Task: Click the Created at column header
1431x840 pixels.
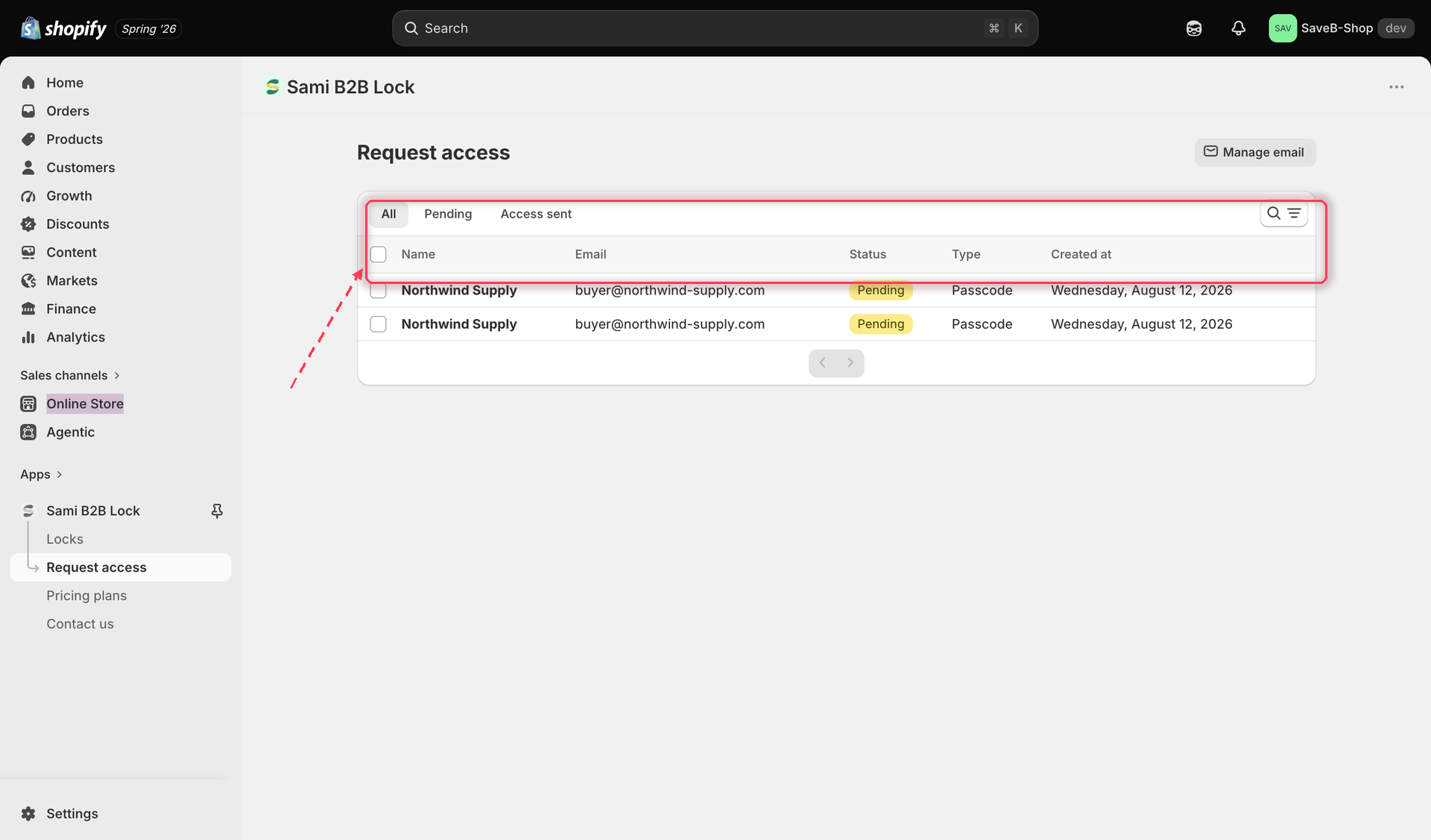Action: 1081,254
